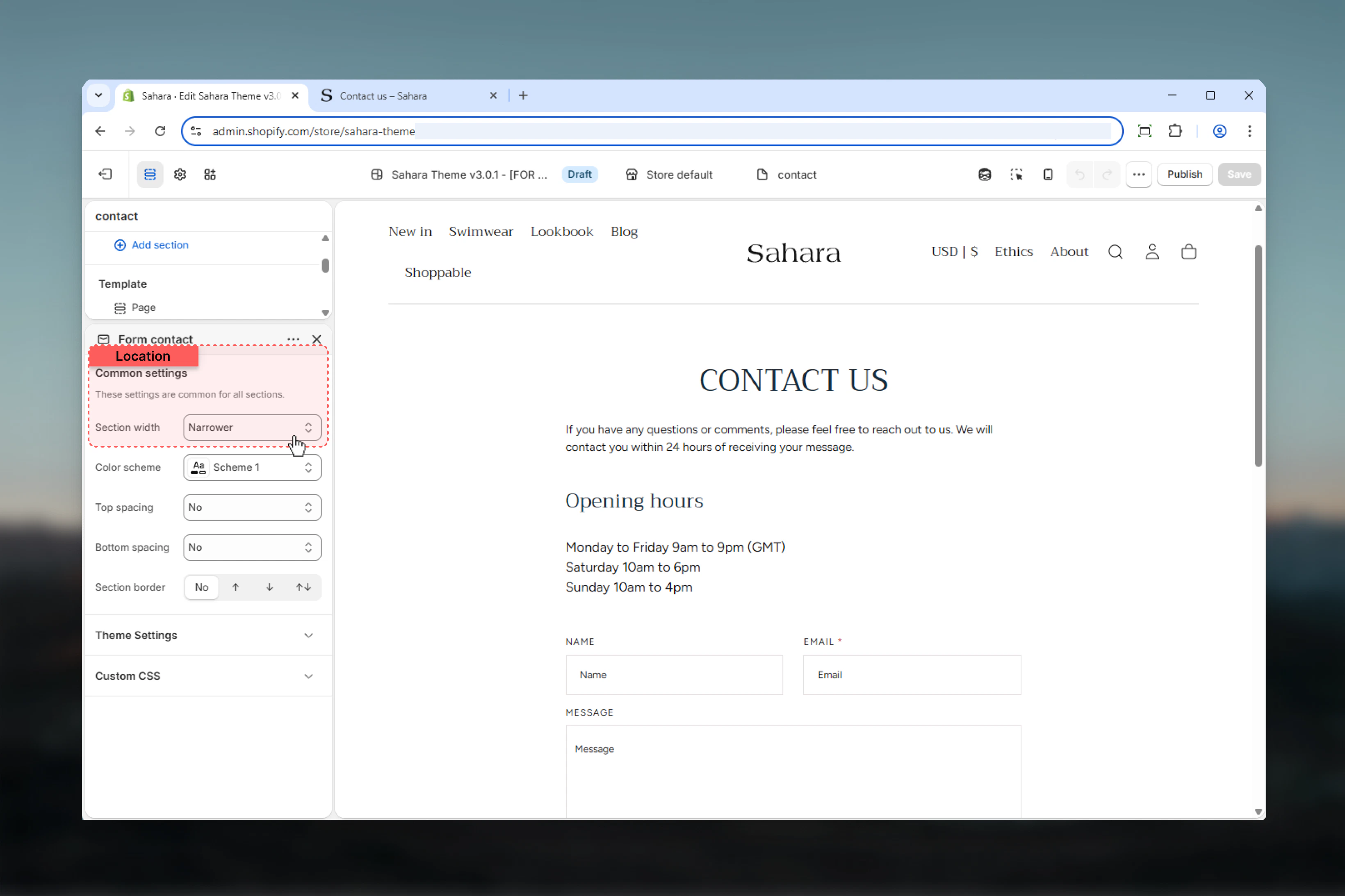This screenshot has width=1345, height=896.
Task: Open the Lookbook menu item
Action: coord(562,232)
